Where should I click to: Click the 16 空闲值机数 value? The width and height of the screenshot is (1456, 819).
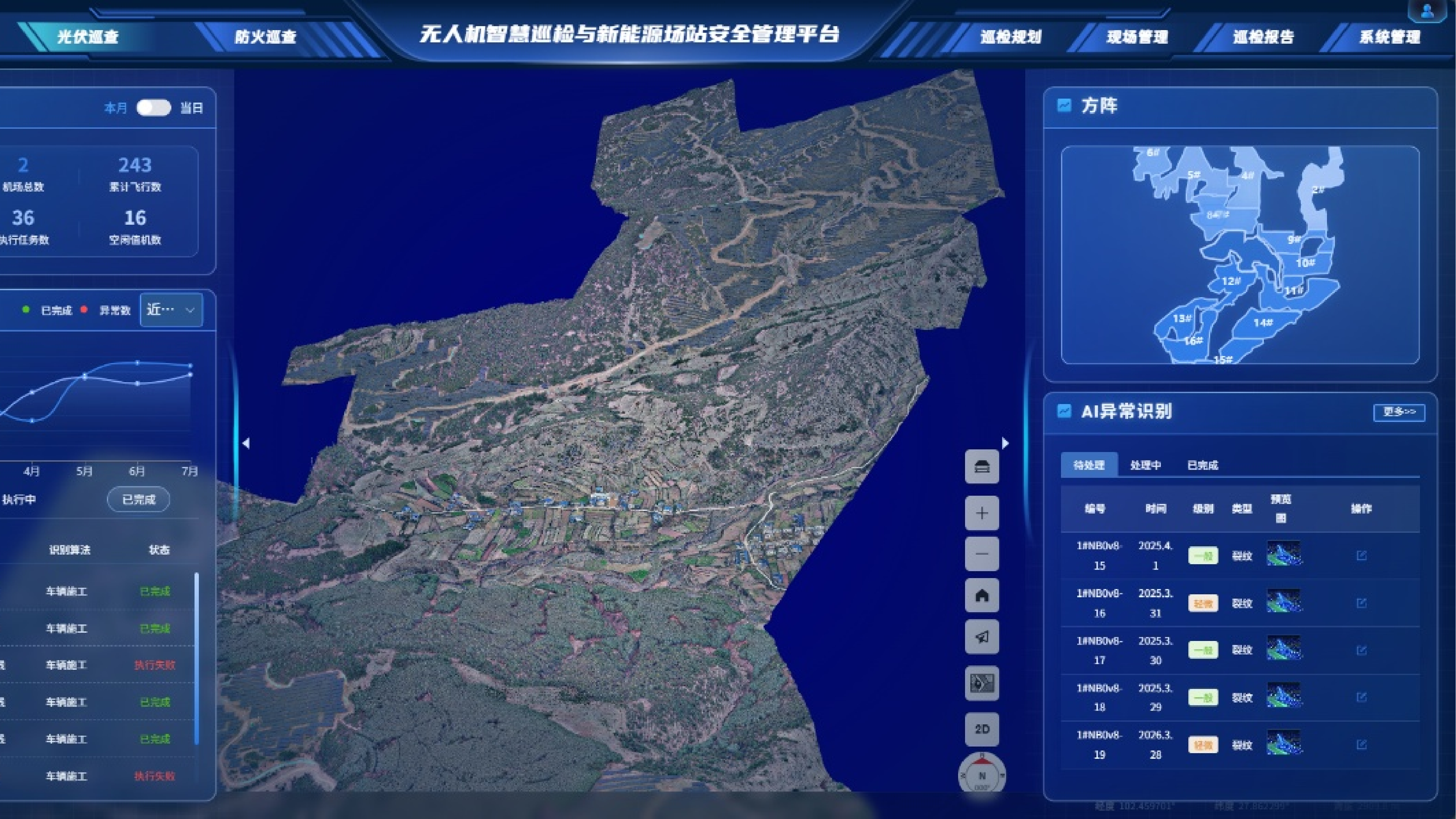pos(135,218)
